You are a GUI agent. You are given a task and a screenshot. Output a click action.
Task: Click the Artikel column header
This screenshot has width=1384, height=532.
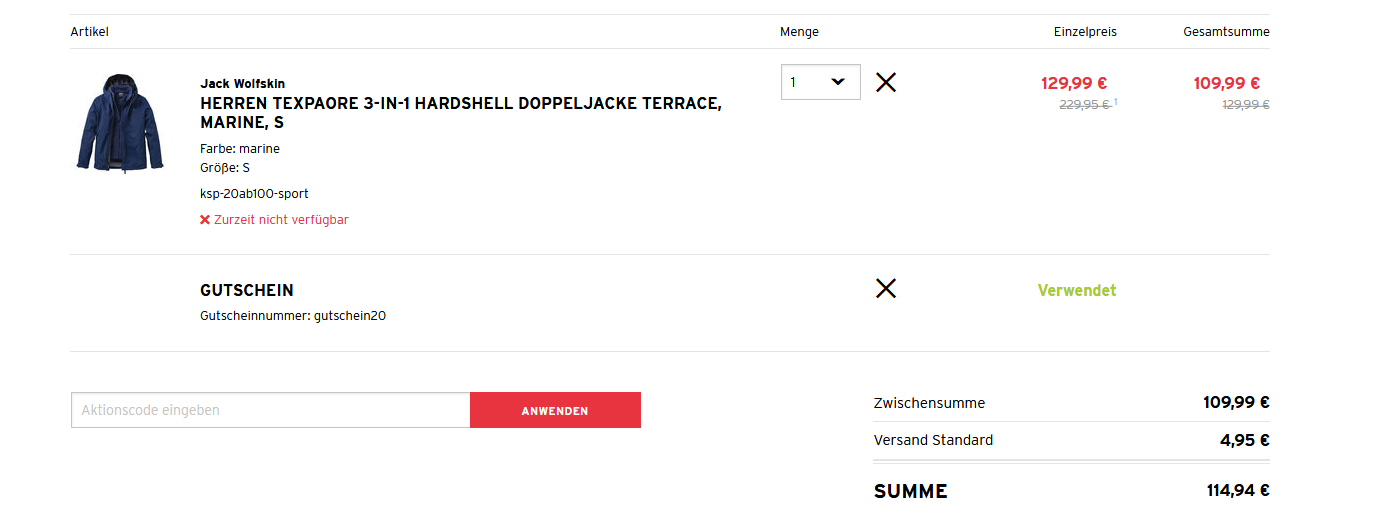[x=89, y=32]
